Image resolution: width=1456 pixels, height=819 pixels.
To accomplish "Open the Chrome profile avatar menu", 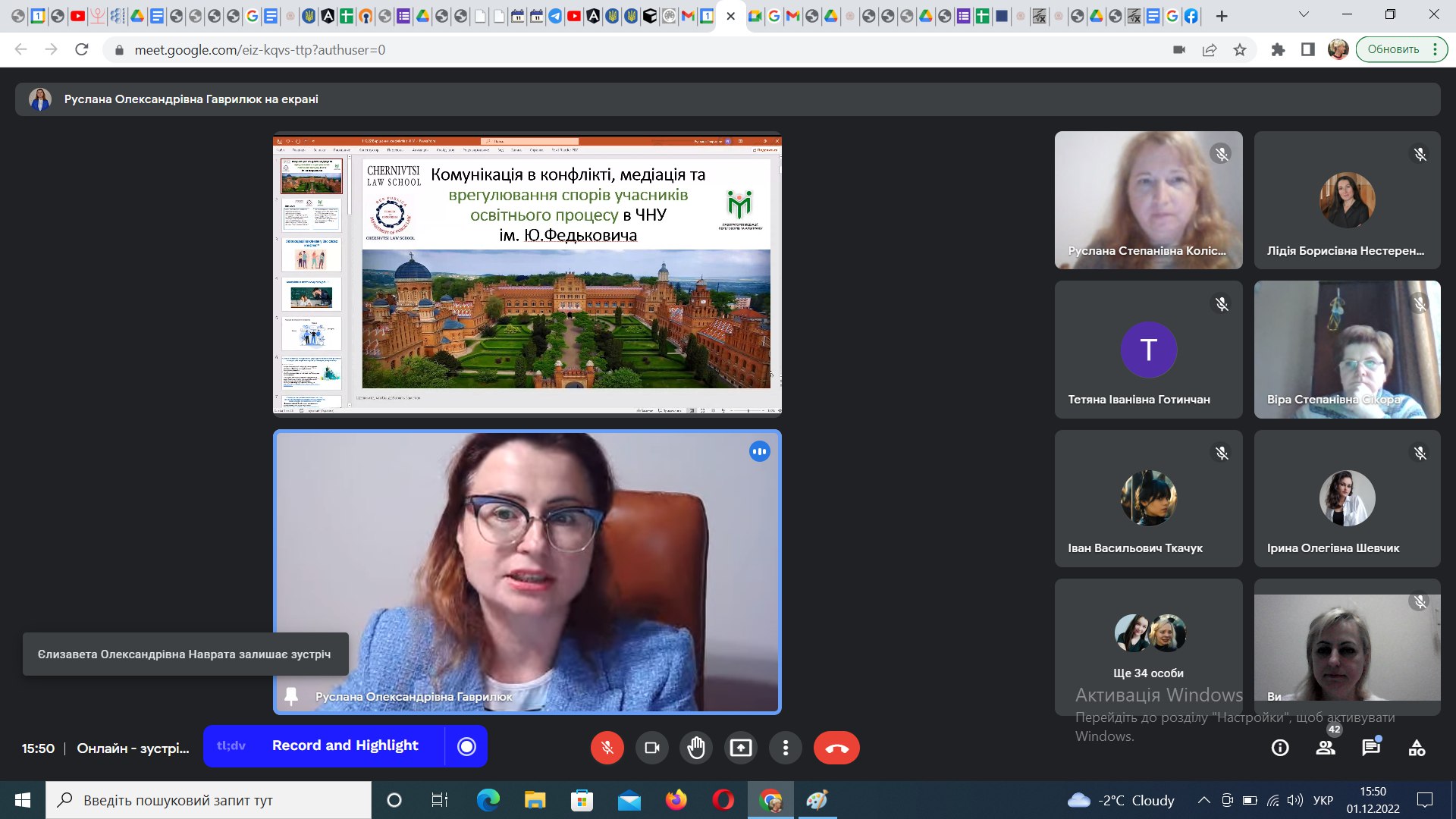I will [1338, 49].
